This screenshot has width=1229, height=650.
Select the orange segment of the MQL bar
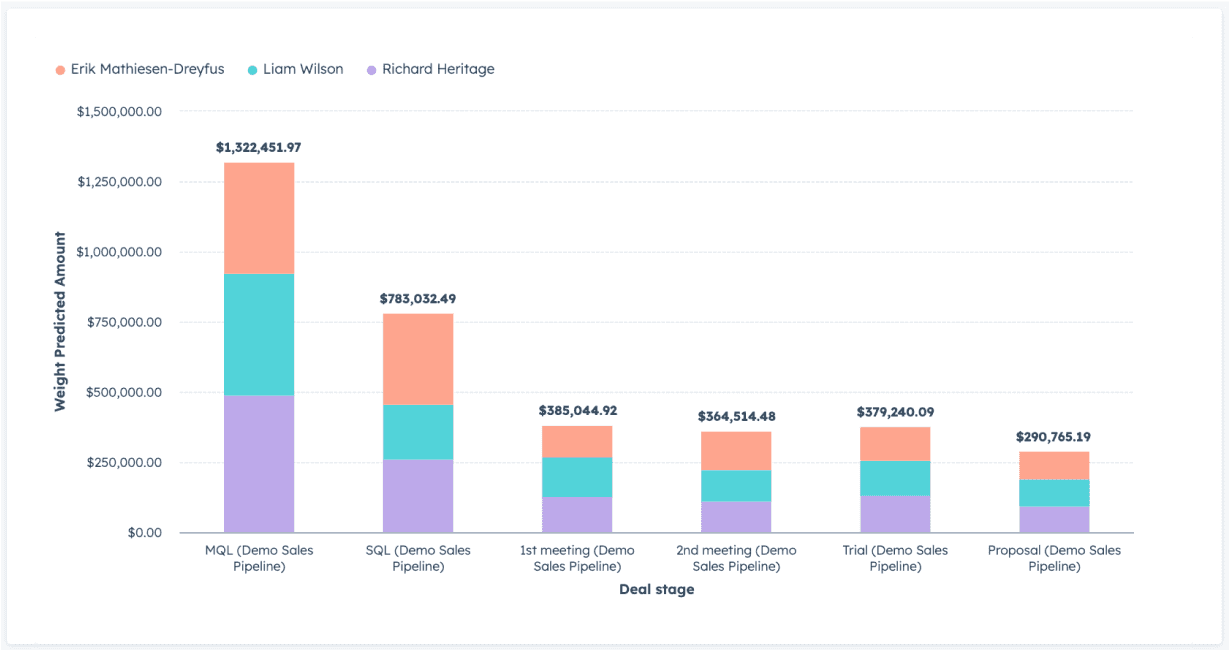258,215
